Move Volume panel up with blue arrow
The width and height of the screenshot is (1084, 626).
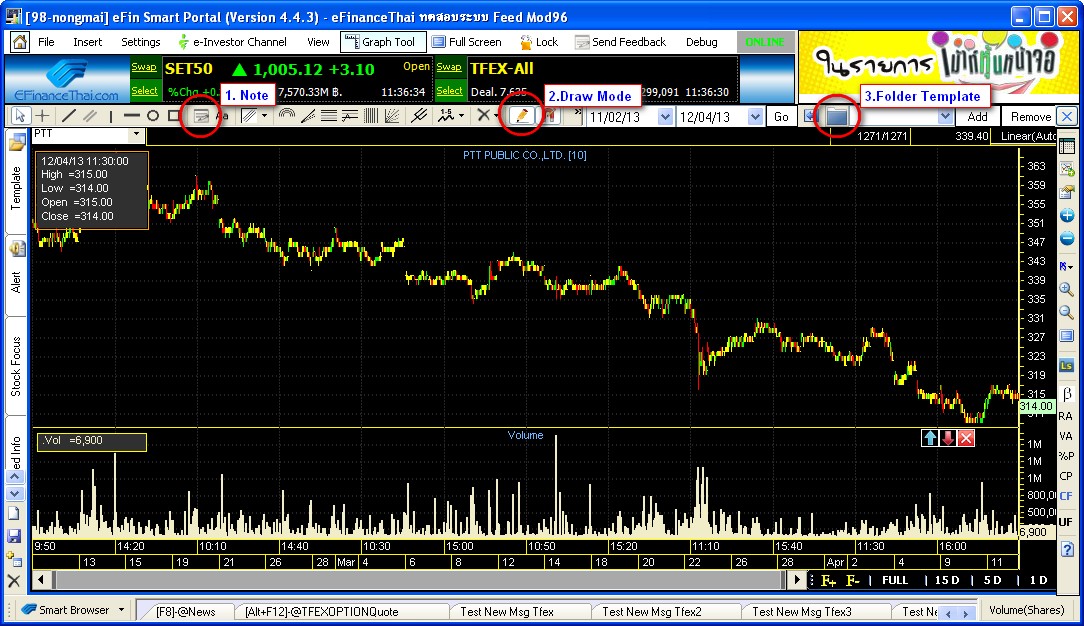point(930,437)
